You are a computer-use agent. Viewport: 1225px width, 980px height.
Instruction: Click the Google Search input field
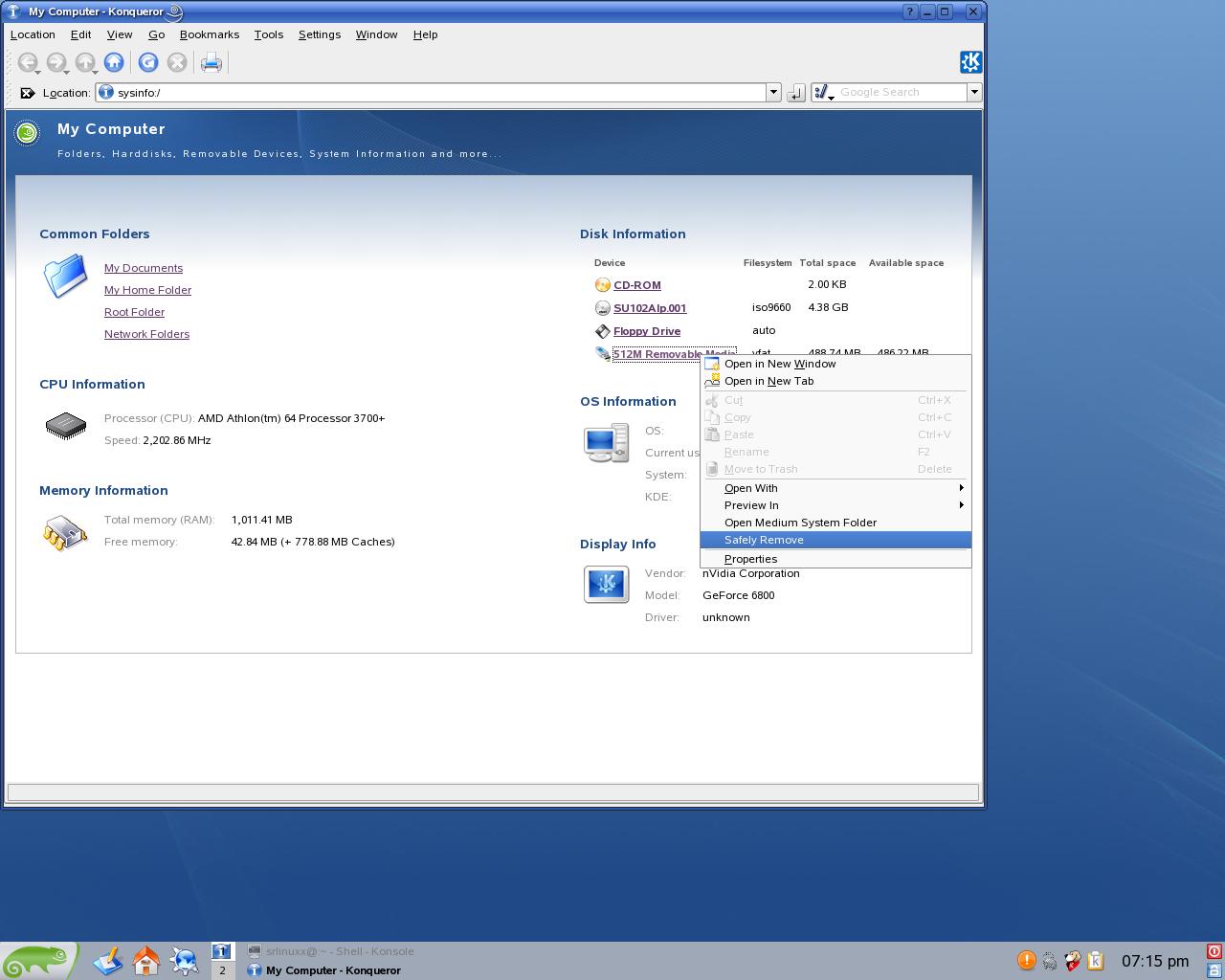[x=902, y=93]
